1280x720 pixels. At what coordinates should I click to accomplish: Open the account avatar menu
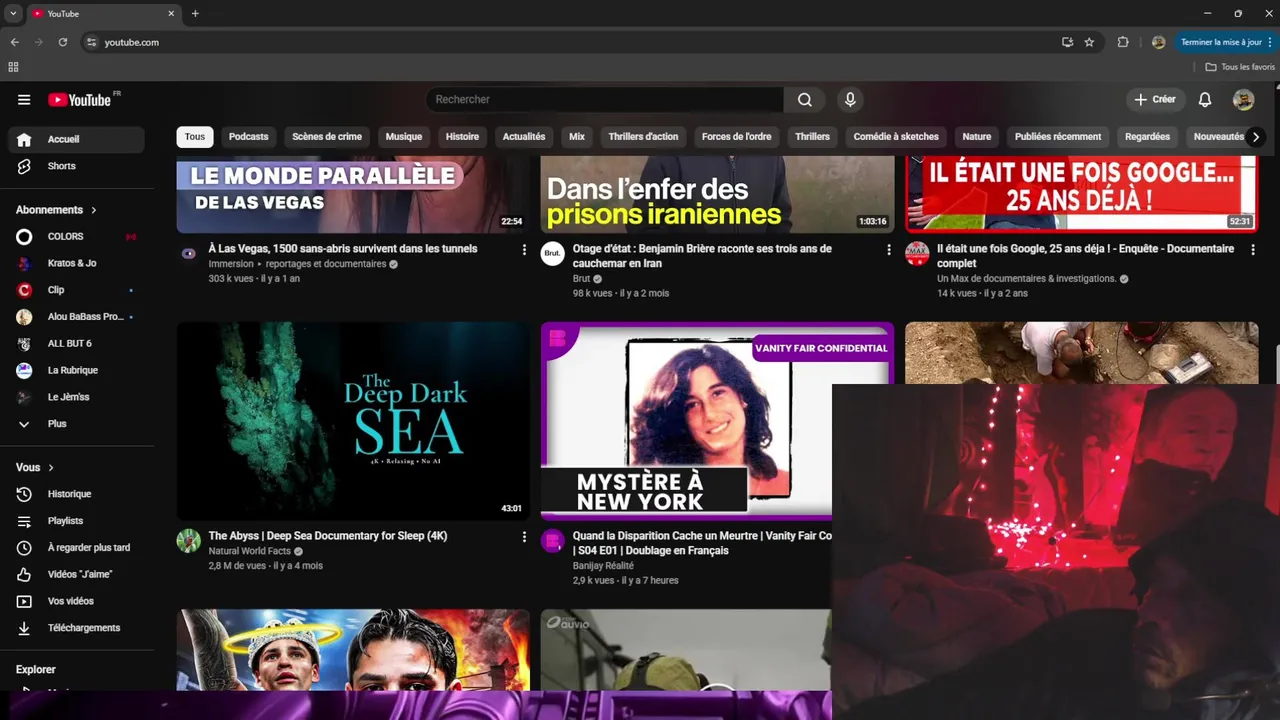[x=1243, y=100]
